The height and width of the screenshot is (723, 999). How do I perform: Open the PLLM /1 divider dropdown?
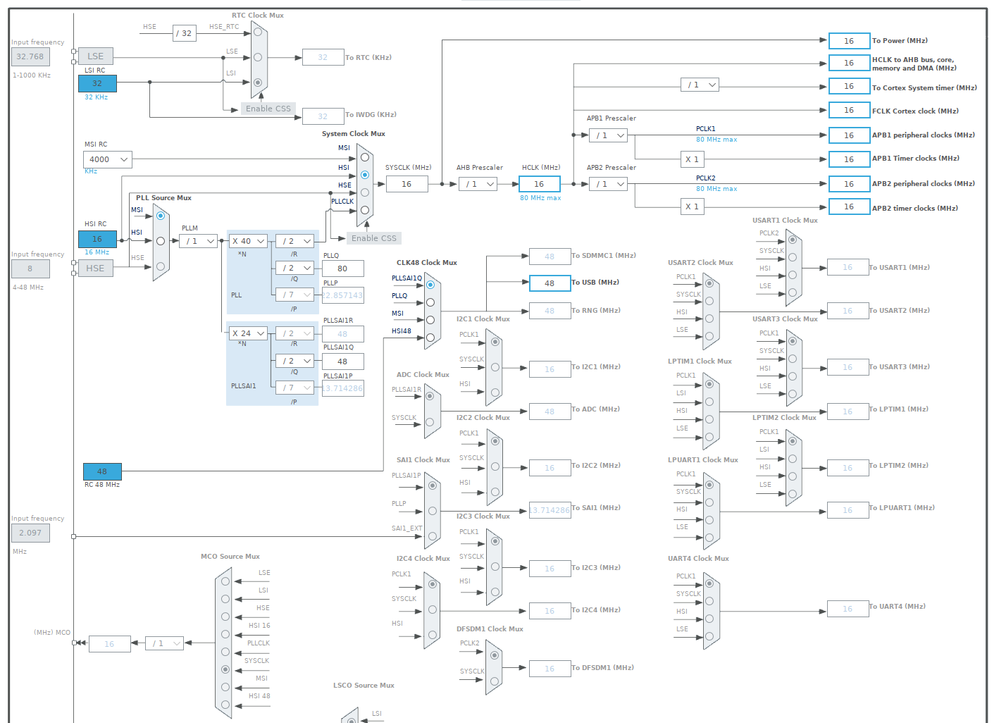(x=198, y=241)
